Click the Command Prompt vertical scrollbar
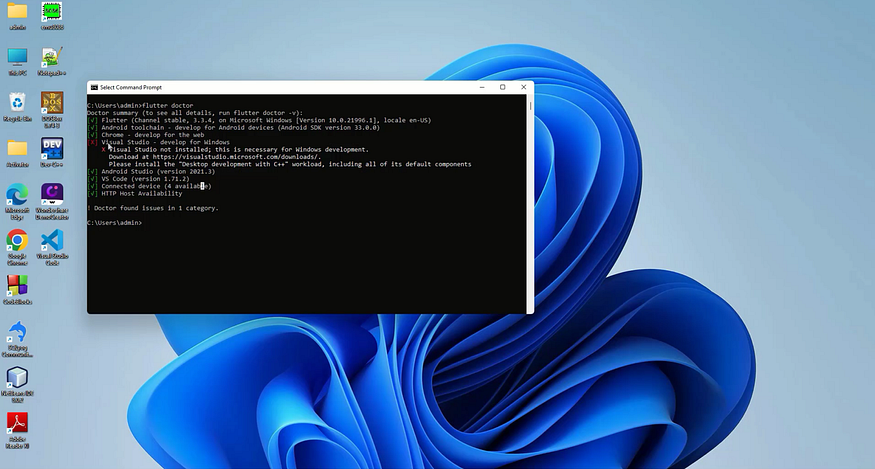Screen dimensions: 875x469 click(530, 204)
